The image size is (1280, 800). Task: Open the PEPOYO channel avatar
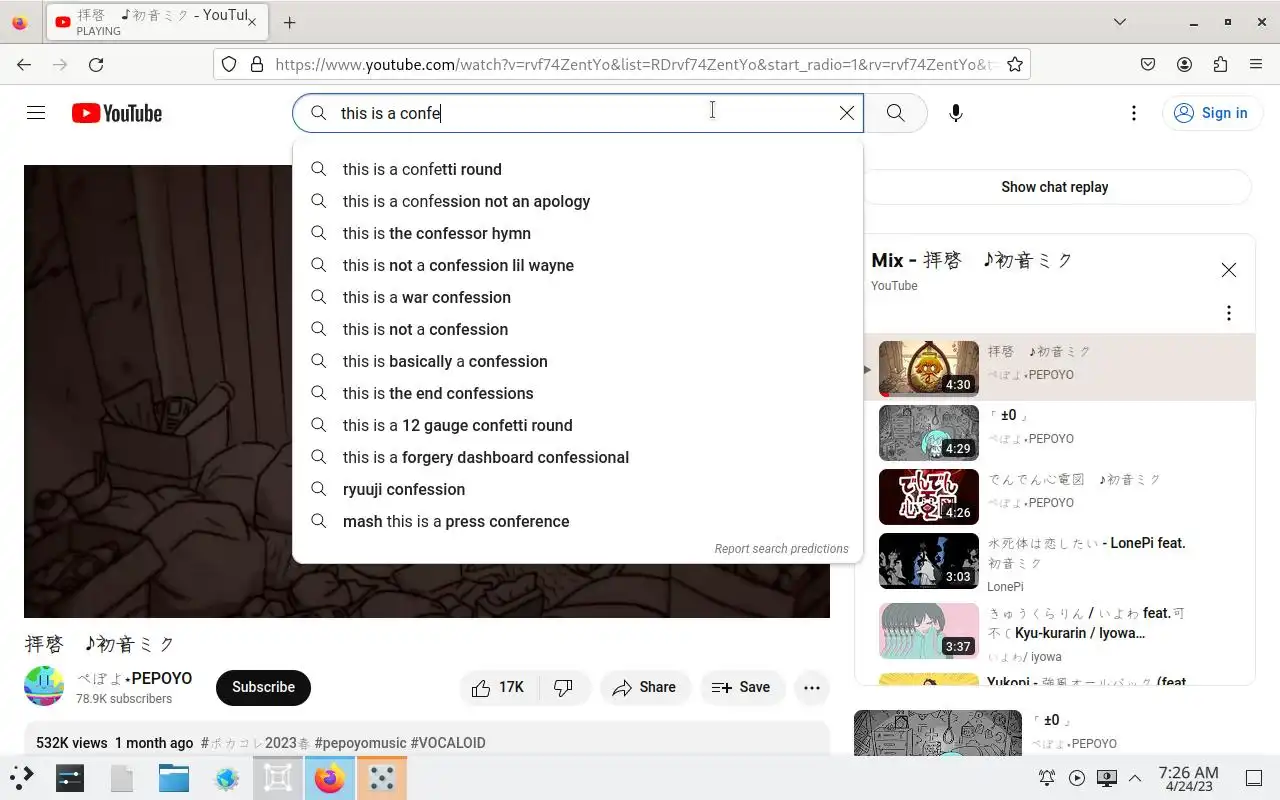[x=44, y=686]
